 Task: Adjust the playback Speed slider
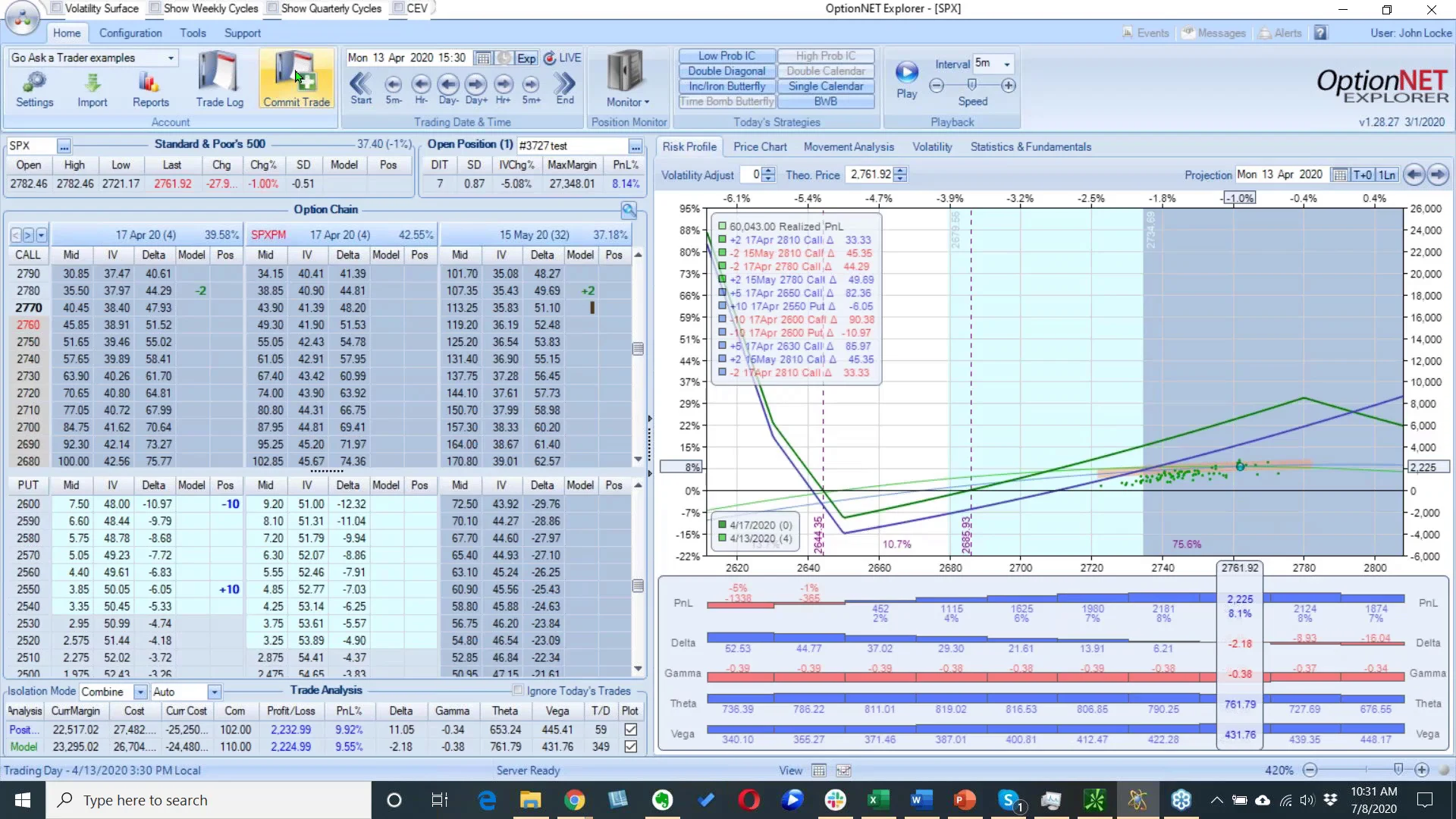click(x=972, y=86)
